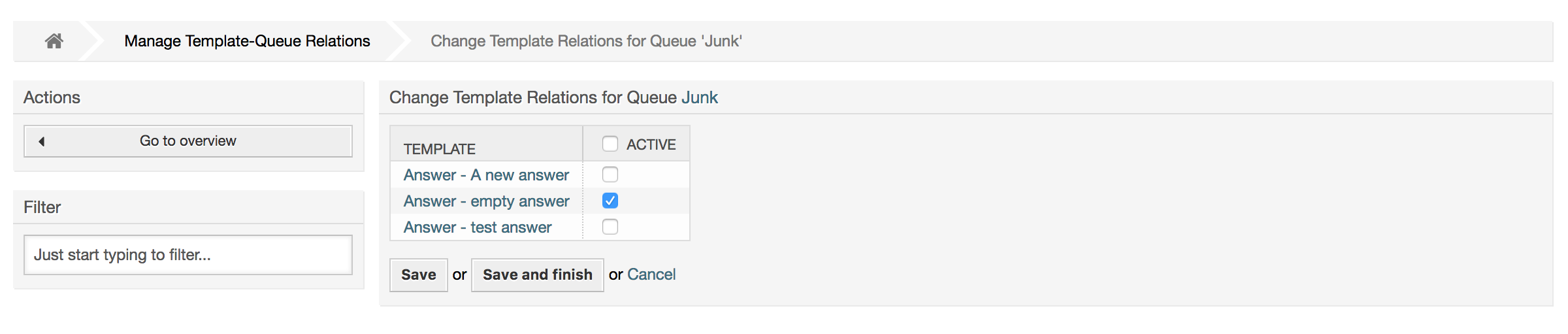The image size is (1568, 334).
Task: Open the Answer - A new answer template link
Action: pos(486,175)
